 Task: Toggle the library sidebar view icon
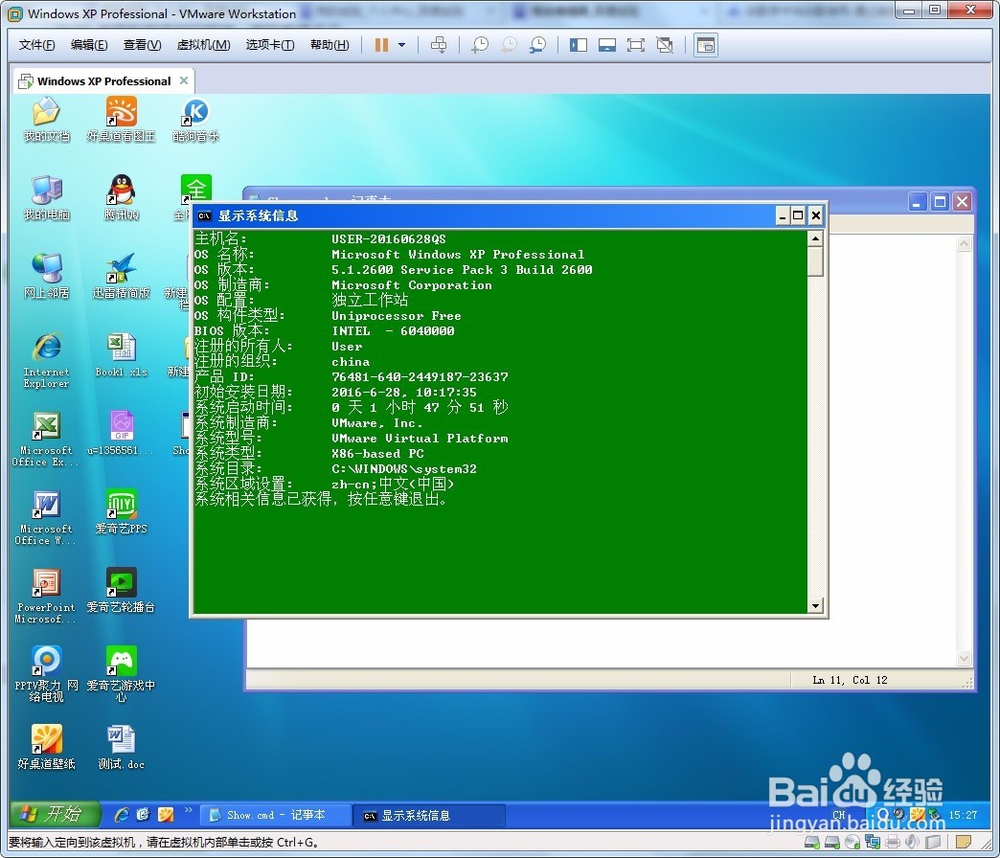click(578, 45)
